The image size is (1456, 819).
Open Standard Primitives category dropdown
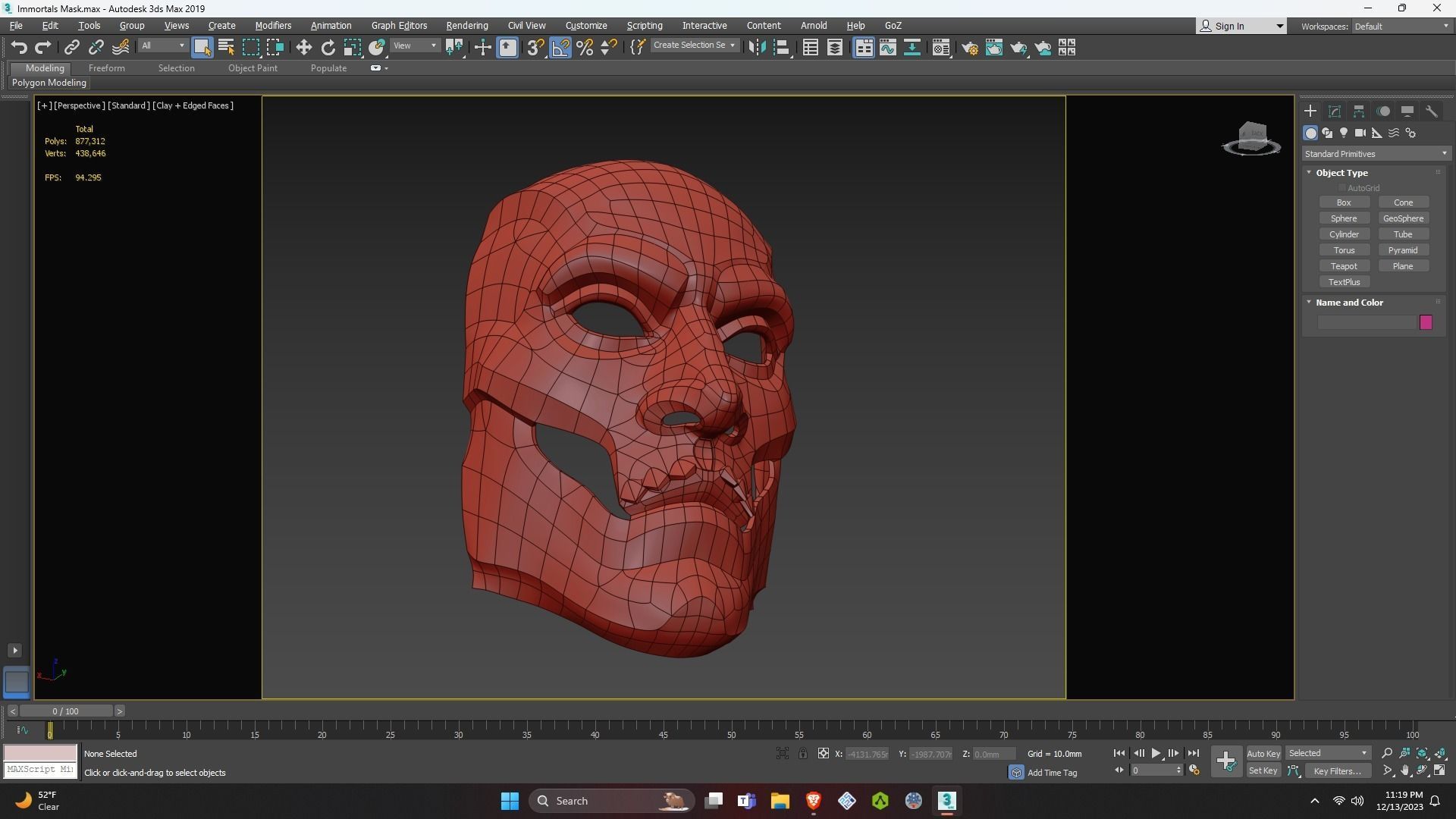tap(1376, 154)
